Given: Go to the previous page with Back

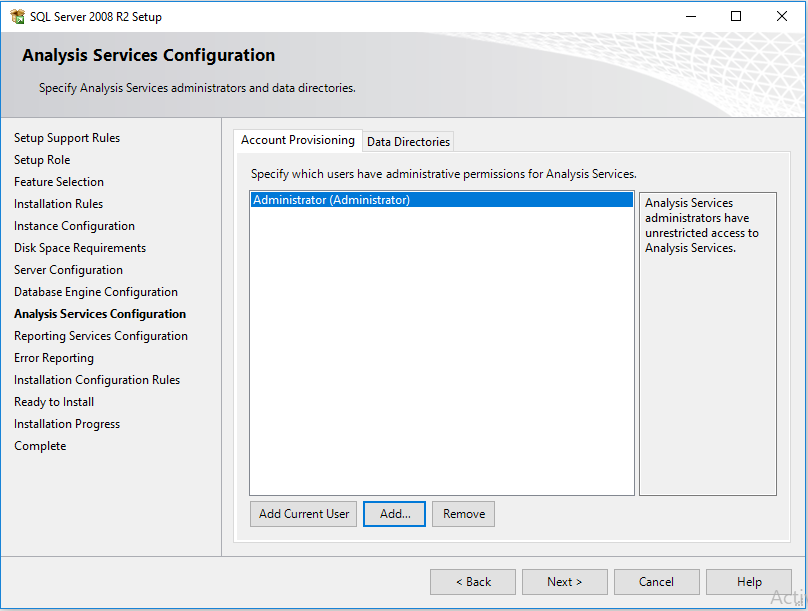Looking at the screenshot, I should tap(473, 582).
